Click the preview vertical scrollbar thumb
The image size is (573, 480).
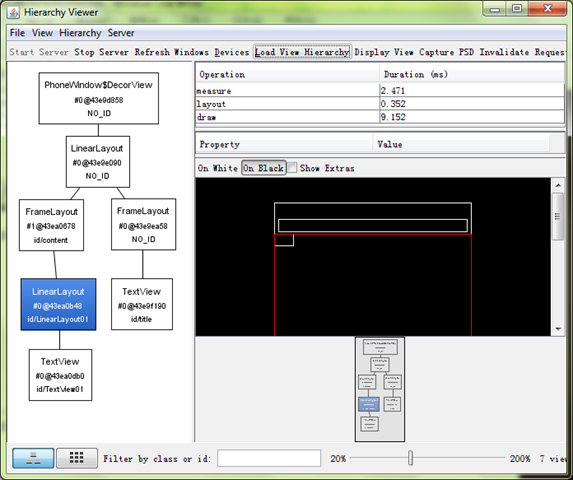coord(558,216)
